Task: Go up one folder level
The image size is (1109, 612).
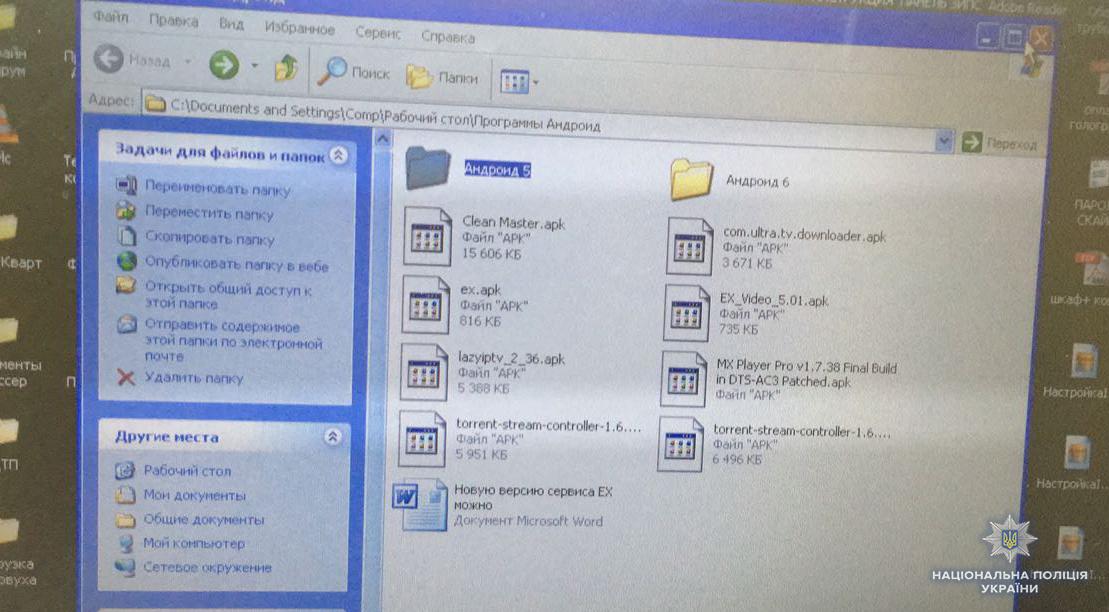Action: (x=286, y=69)
